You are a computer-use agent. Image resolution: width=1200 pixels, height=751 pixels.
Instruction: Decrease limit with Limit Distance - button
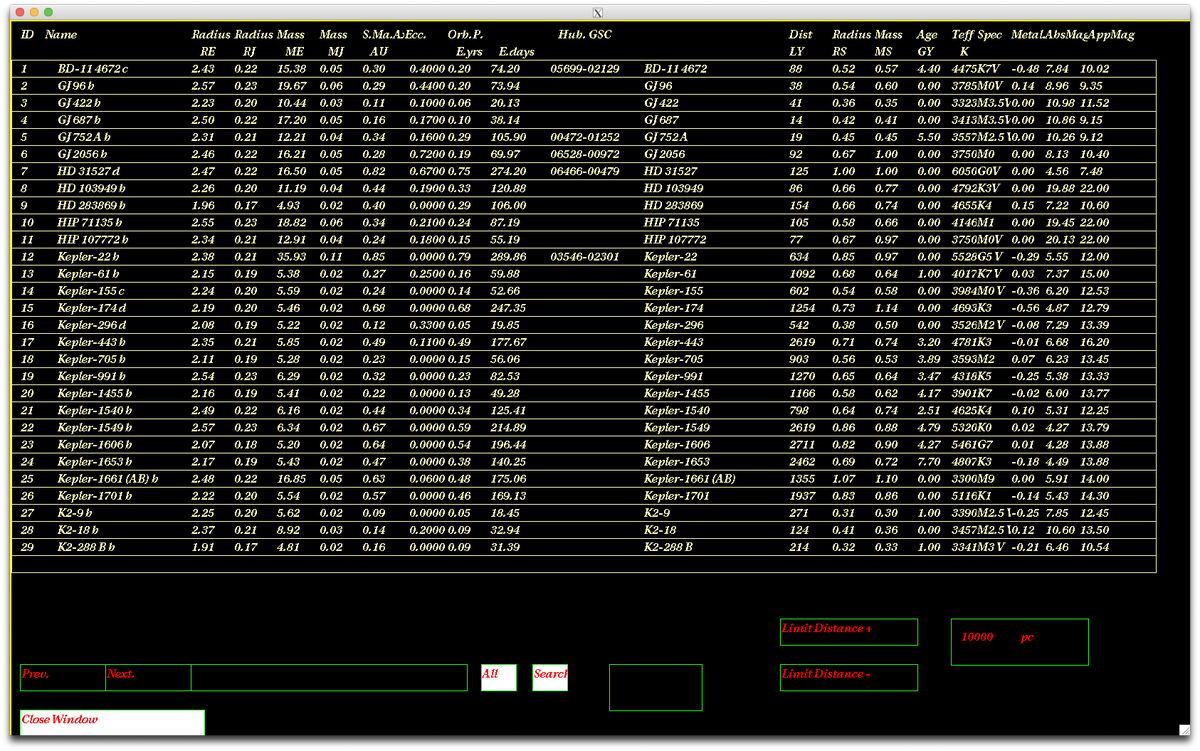click(x=848, y=677)
